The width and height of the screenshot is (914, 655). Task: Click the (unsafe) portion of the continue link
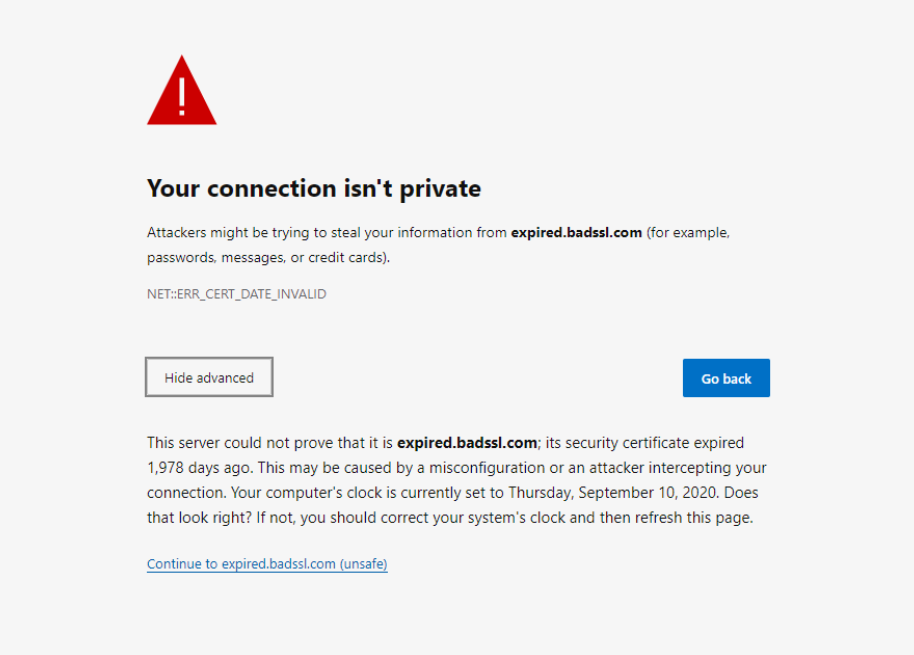[x=363, y=563]
